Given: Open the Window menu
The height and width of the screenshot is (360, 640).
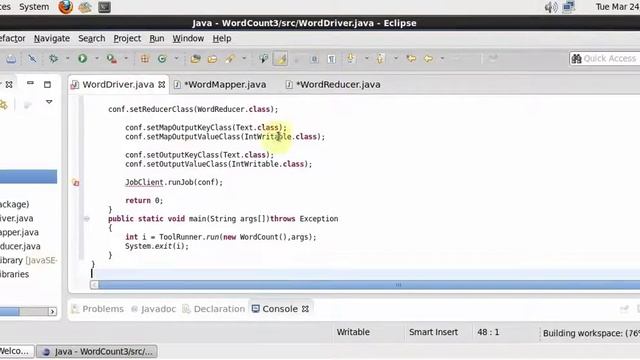Looking at the screenshot, I should click(x=188, y=38).
